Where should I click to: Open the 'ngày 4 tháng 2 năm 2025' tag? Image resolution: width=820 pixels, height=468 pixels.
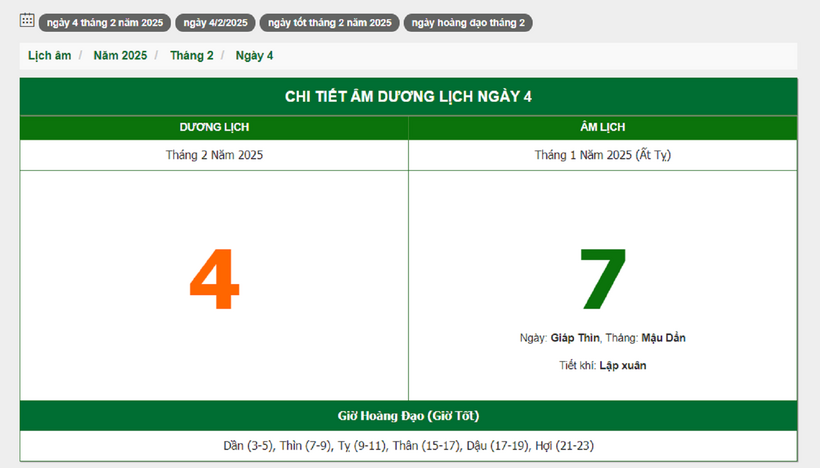(105, 23)
